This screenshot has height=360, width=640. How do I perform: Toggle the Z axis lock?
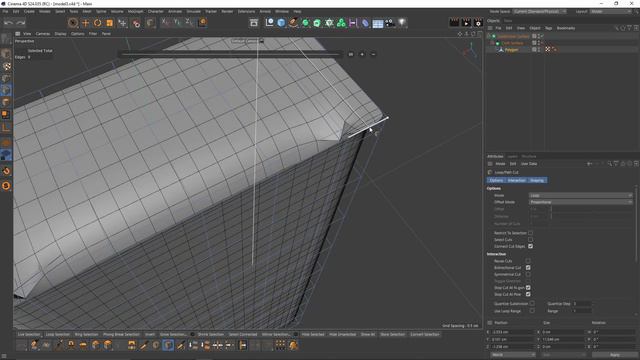point(188,22)
